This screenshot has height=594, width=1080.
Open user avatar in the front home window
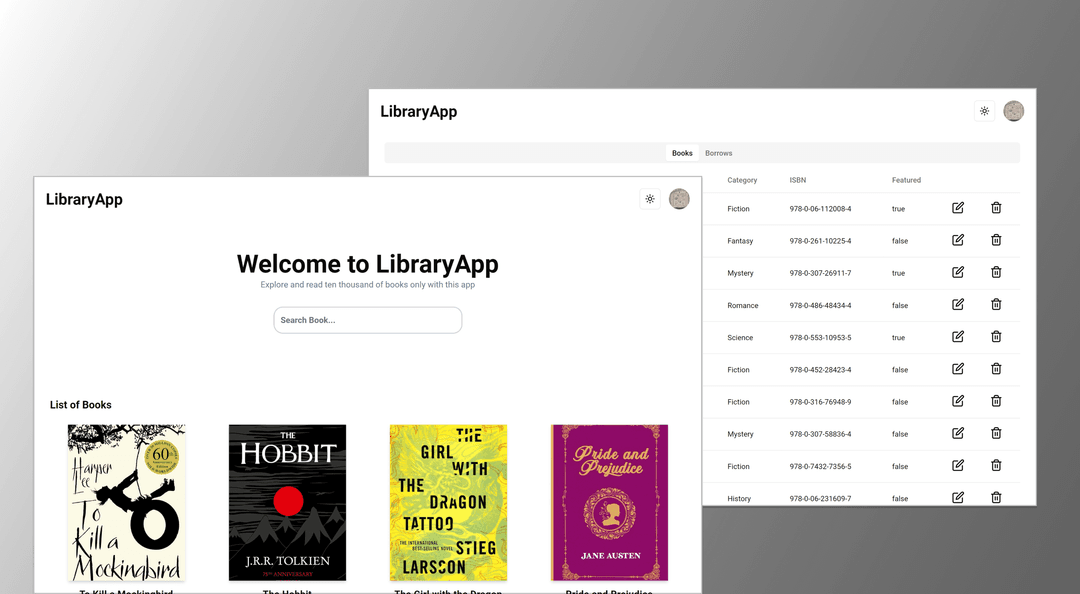679,199
